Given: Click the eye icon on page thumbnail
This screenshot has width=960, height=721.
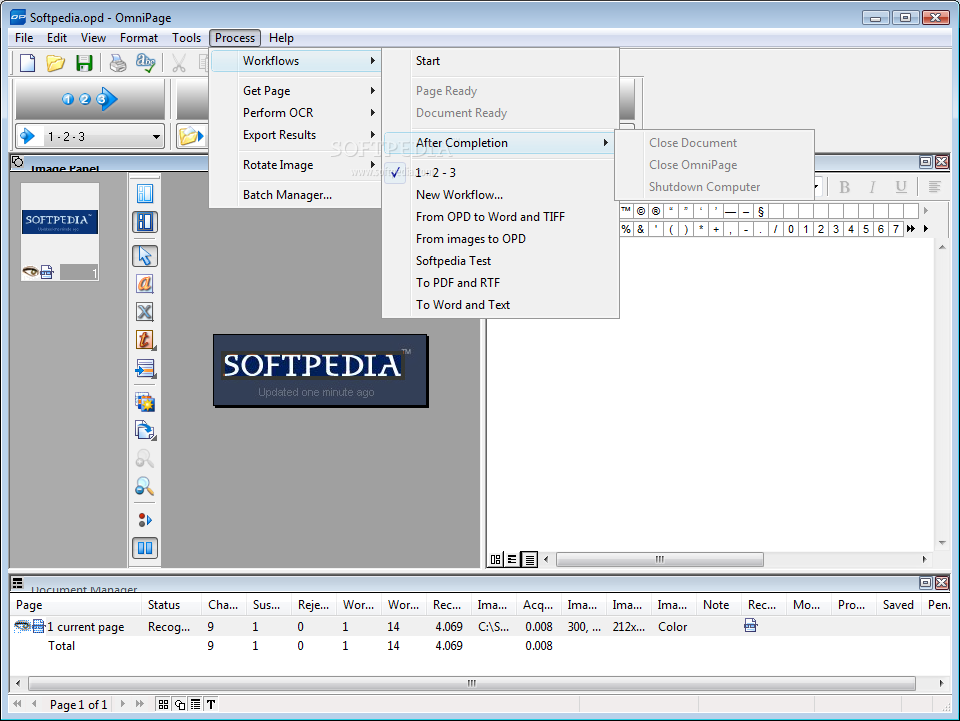Looking at the screenshot, I should 30,271.
